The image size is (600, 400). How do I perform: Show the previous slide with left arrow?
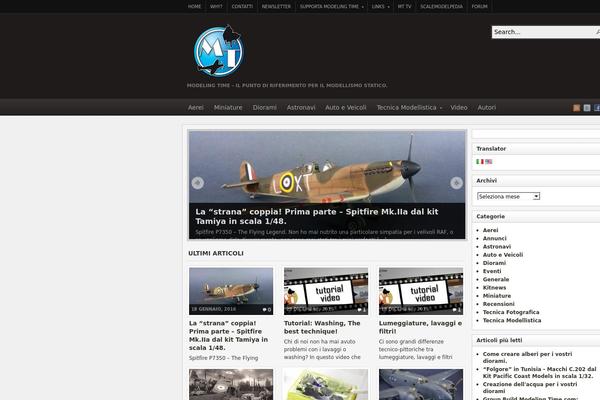197,183
